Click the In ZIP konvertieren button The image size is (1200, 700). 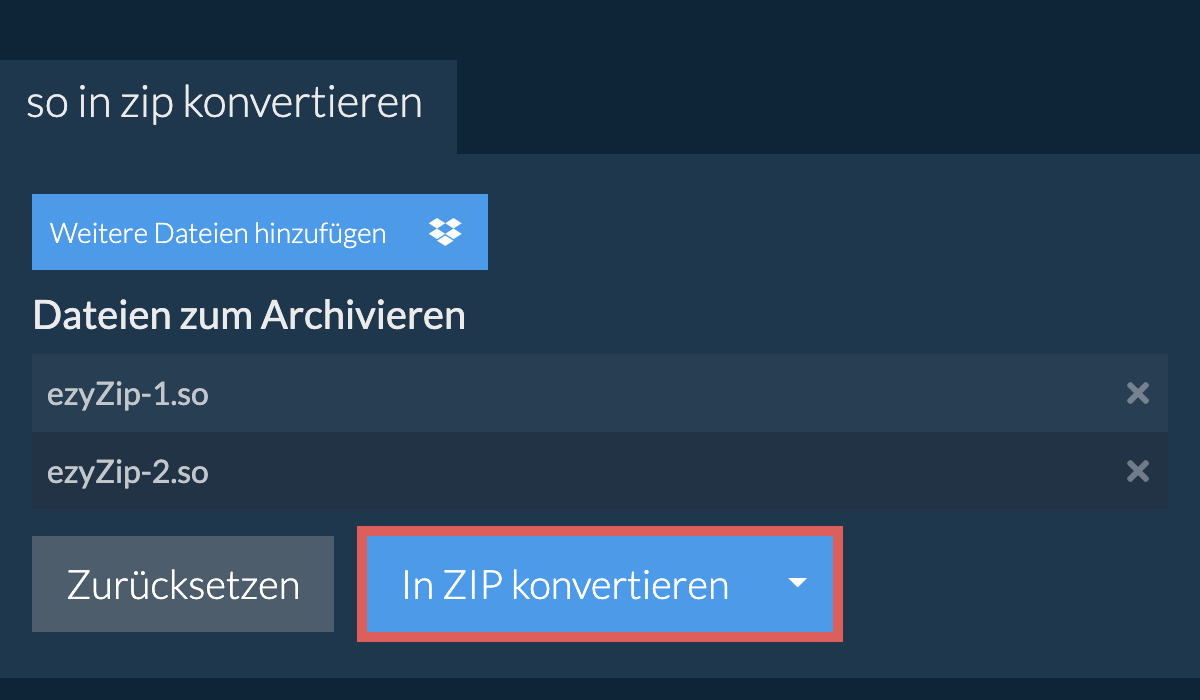click(x=565, y=585)
